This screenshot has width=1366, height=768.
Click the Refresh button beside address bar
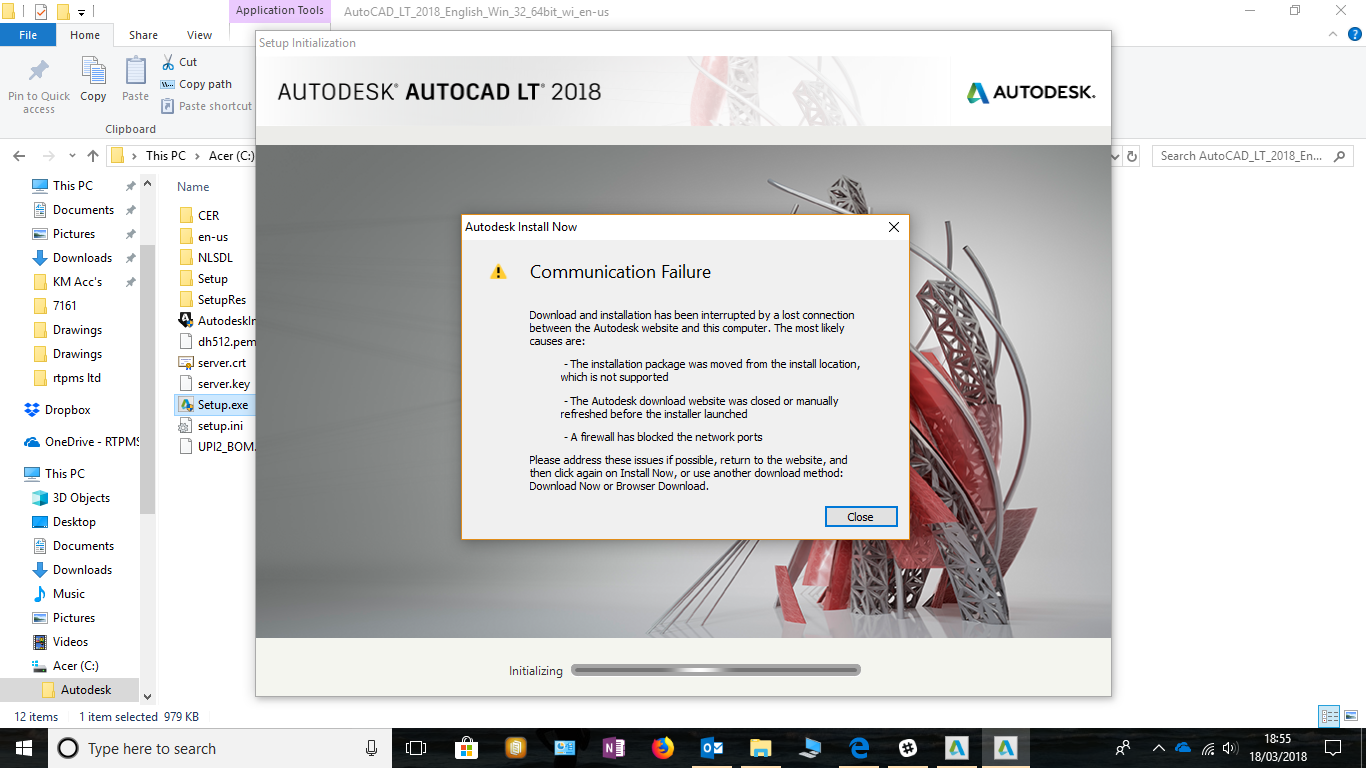coord(1132,156)
